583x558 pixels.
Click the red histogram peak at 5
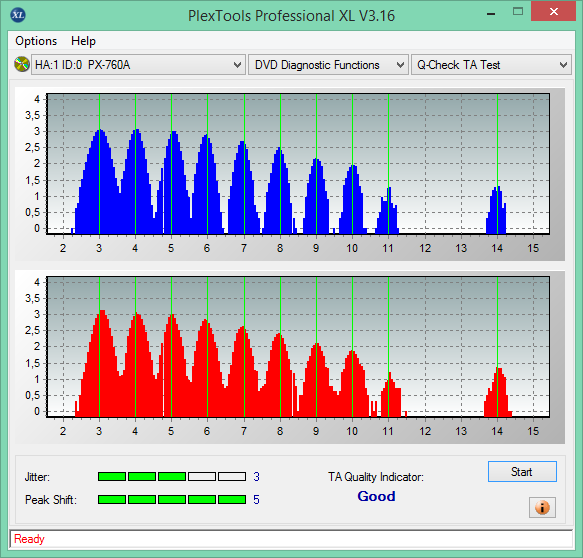[x=172, y=365]
